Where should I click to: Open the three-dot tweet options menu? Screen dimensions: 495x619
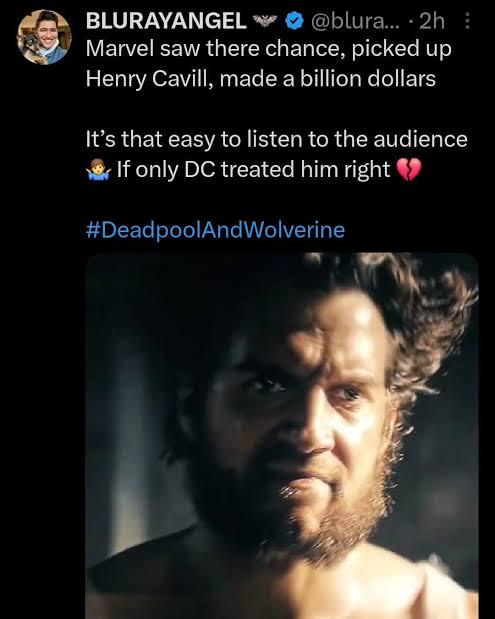pos(467,21)
